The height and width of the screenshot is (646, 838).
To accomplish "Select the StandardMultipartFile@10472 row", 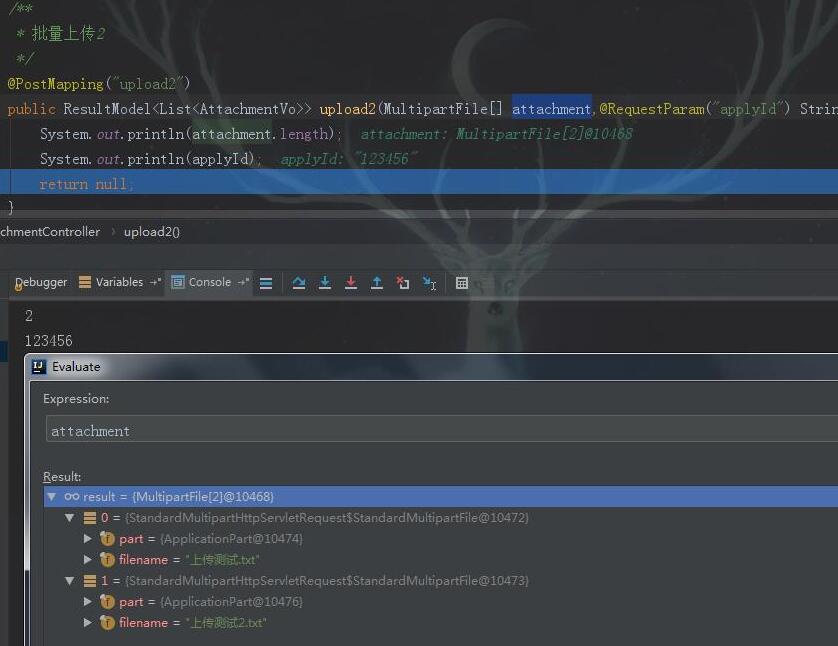I will (x=440, y=518).
